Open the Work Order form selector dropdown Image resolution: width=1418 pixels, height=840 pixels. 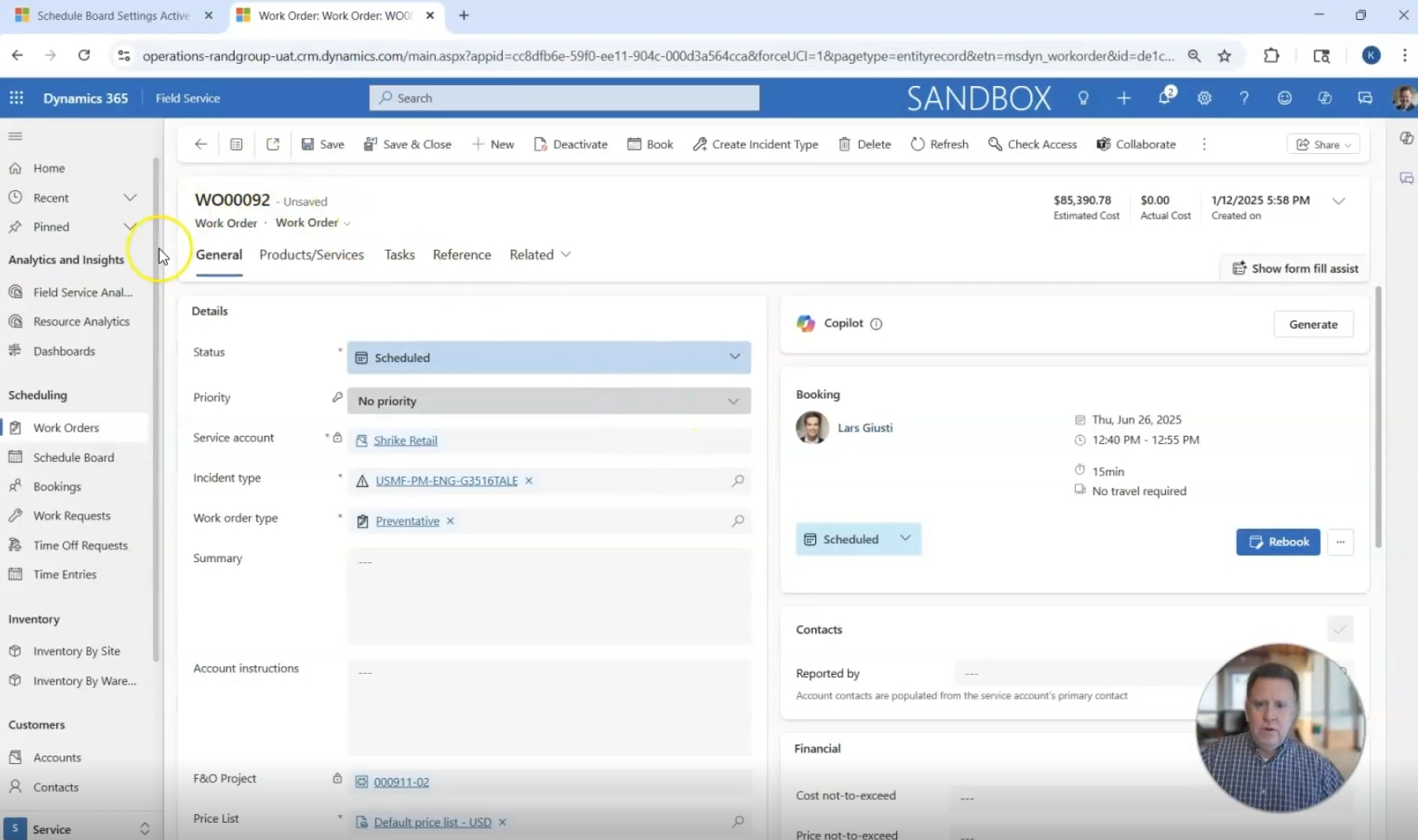[313, 222]
